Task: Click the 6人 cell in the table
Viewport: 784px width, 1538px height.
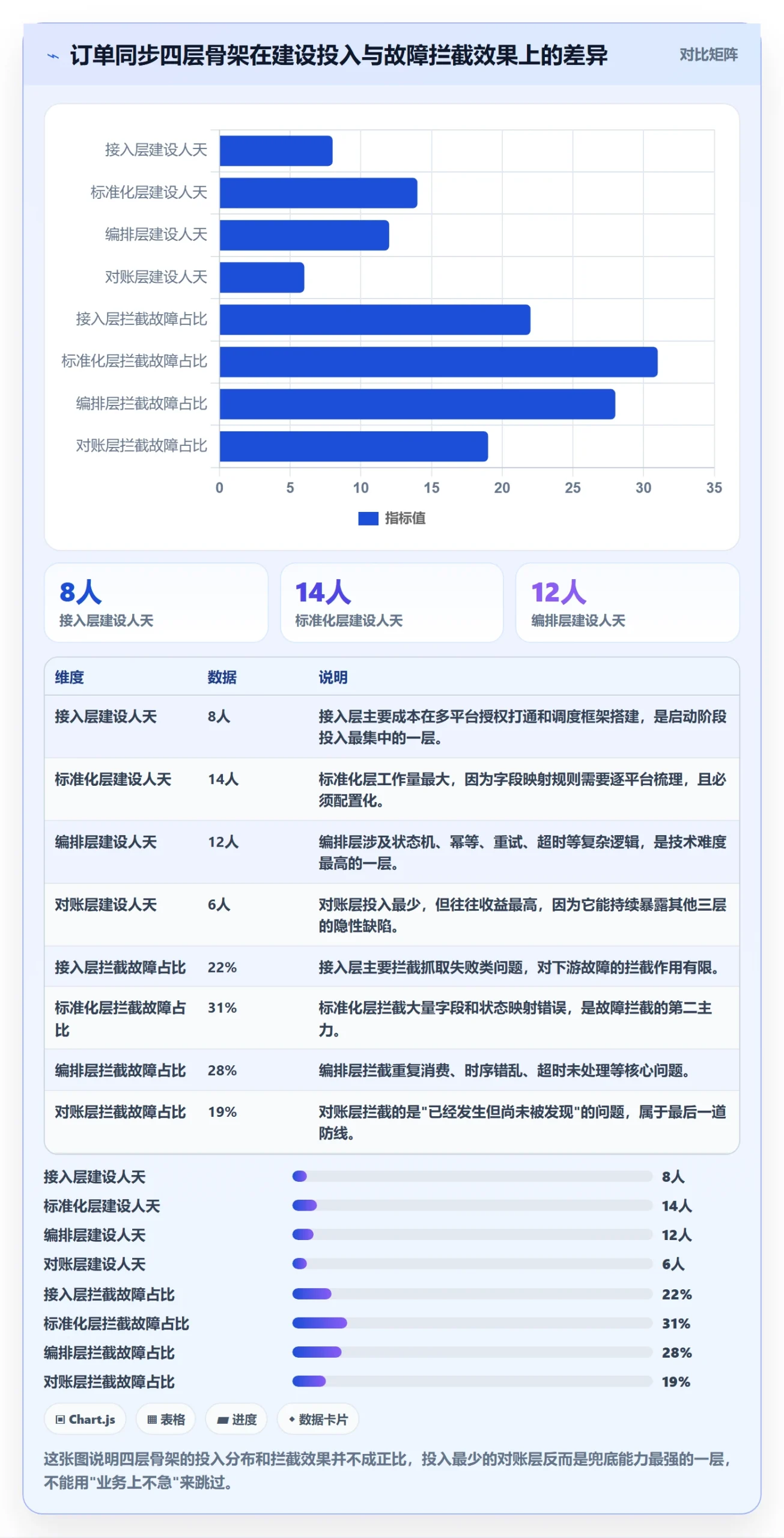Action: click(219, 904)
